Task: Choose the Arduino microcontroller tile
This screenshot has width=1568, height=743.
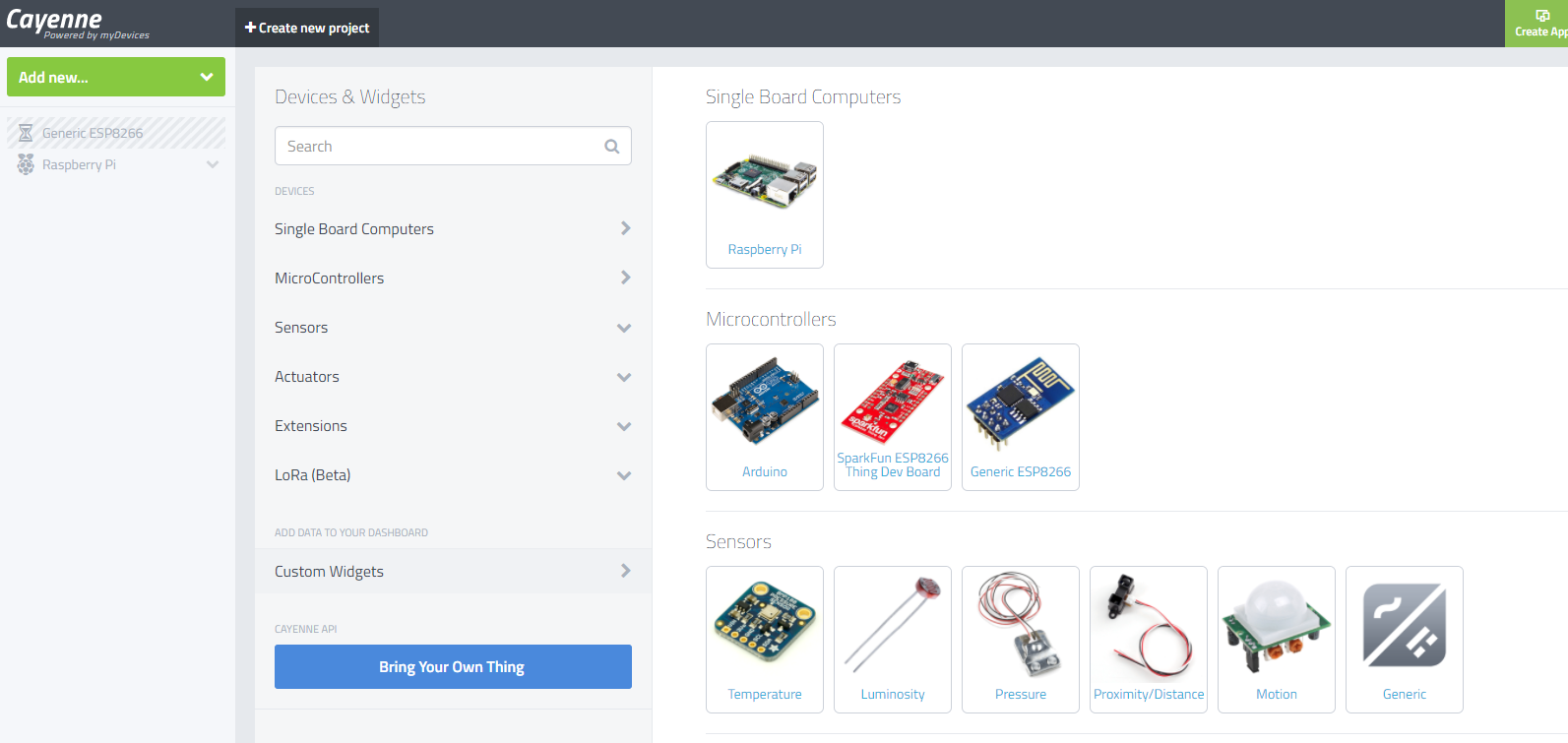Action: 764,417
